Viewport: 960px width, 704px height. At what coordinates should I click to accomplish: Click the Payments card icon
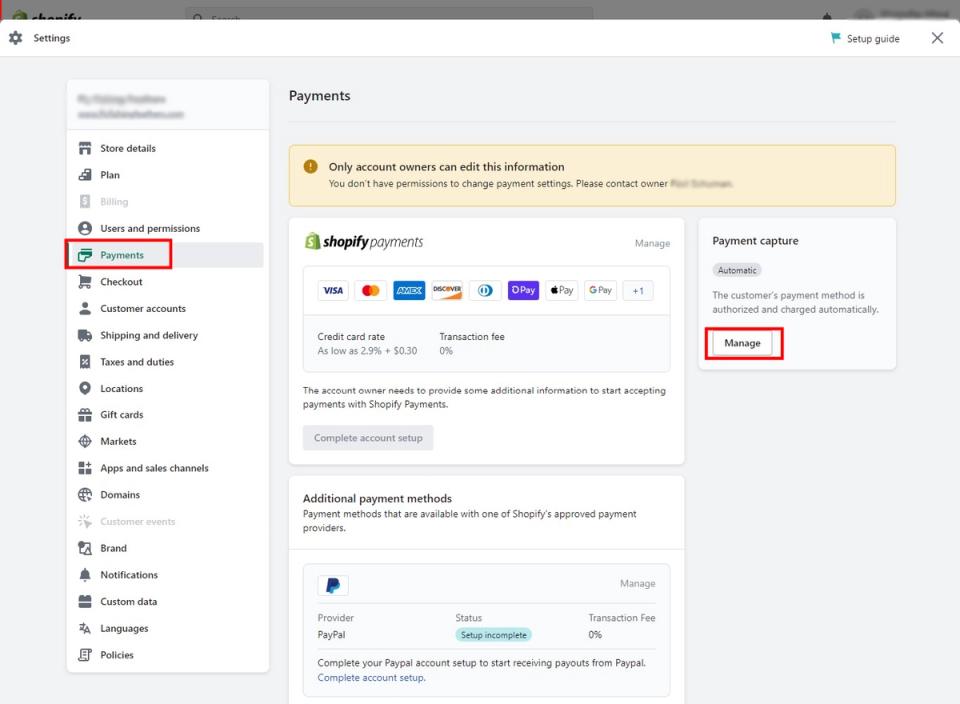pos(85,255)
